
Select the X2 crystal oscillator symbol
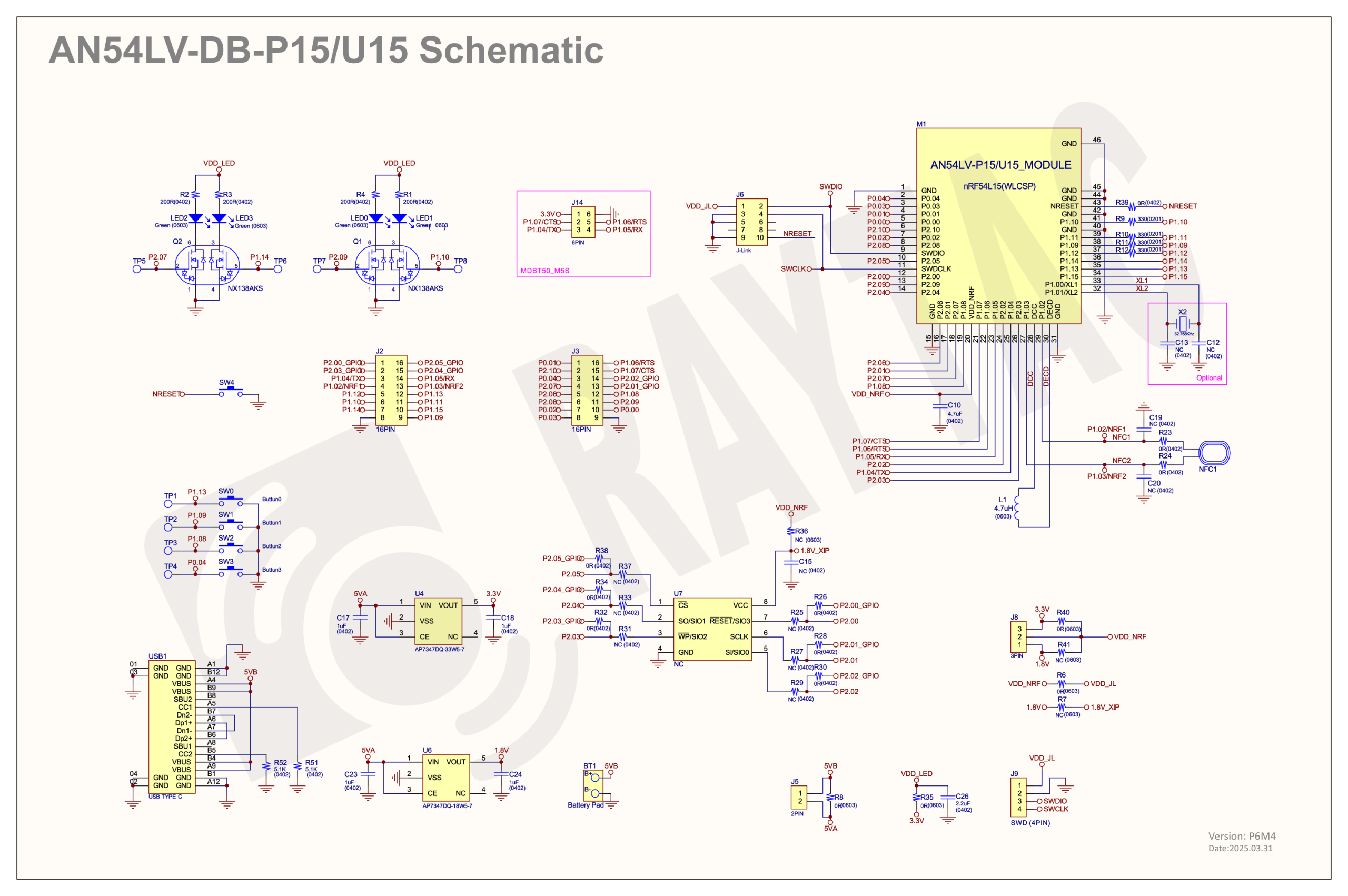coord(1182,323)
